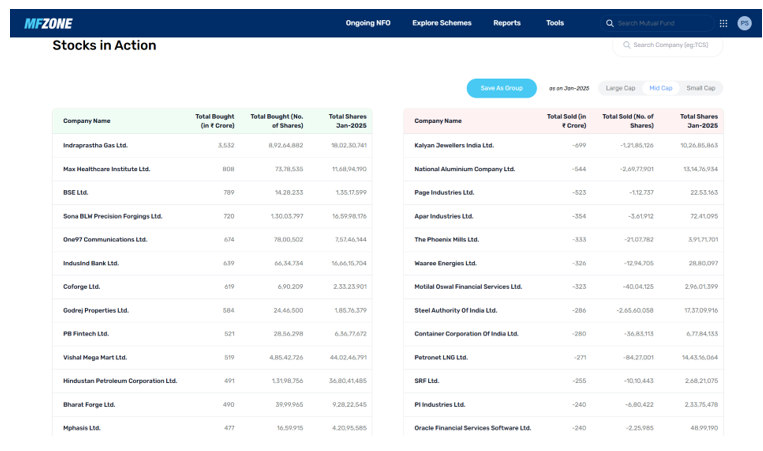This screenshot has height=451, width=763.
Task: Open the Reports menu
Action: point(507,23)
